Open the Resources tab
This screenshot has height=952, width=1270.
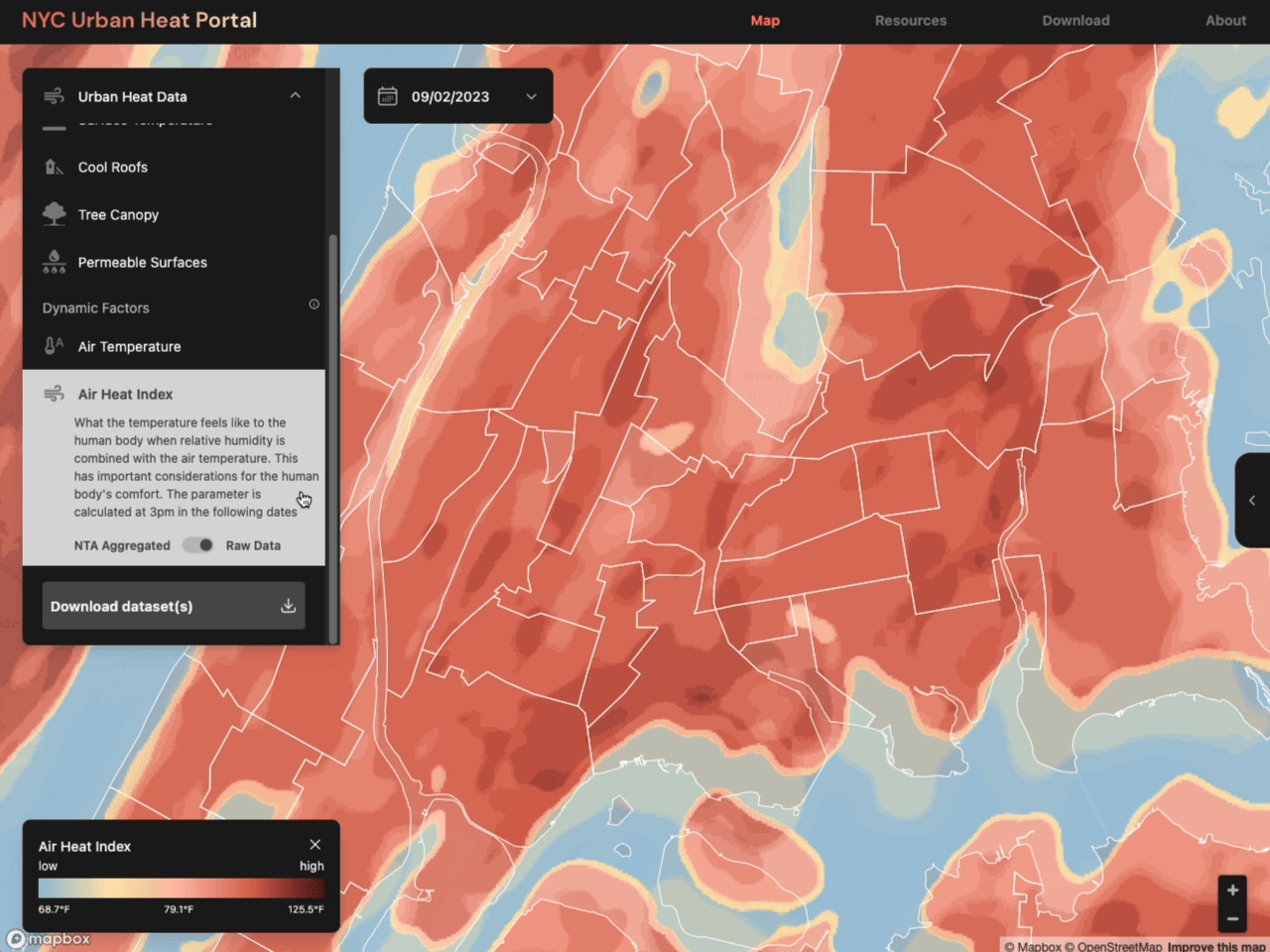(910, 21)
